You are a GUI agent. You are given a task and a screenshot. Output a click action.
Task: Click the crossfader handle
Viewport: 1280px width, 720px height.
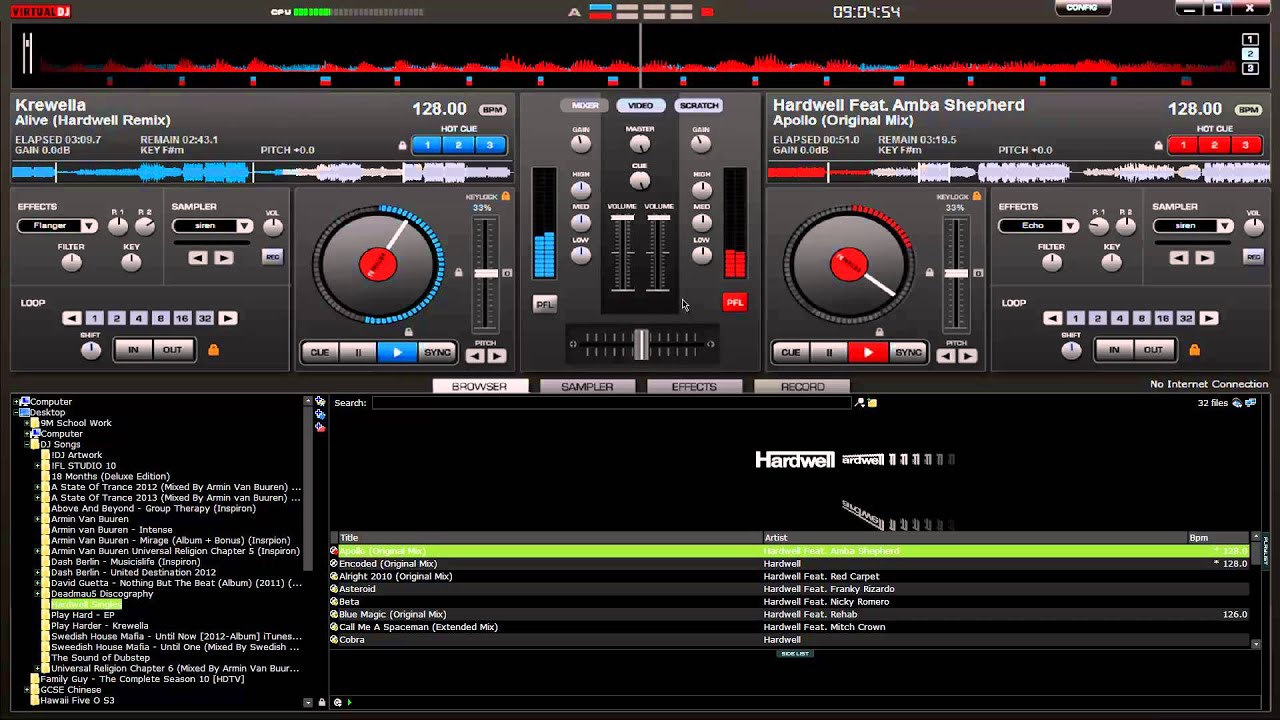[641, 344]
